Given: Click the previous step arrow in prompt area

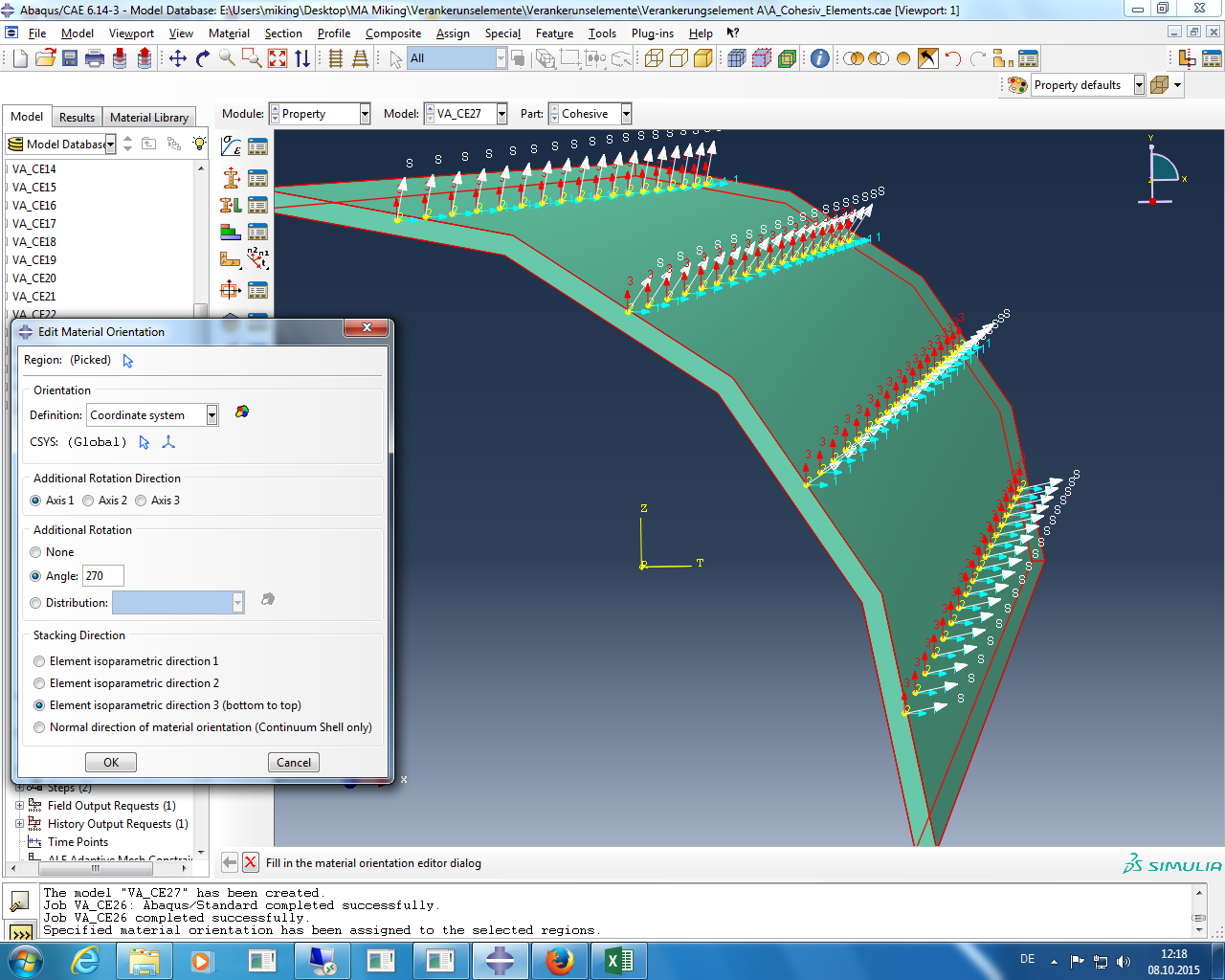Looking at the screenshot, I should click(x=230, y=862).
